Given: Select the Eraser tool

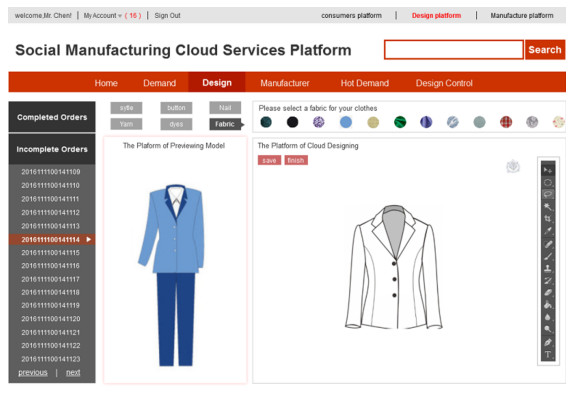Looking at the screenshot, I should (x=548, y=292).
